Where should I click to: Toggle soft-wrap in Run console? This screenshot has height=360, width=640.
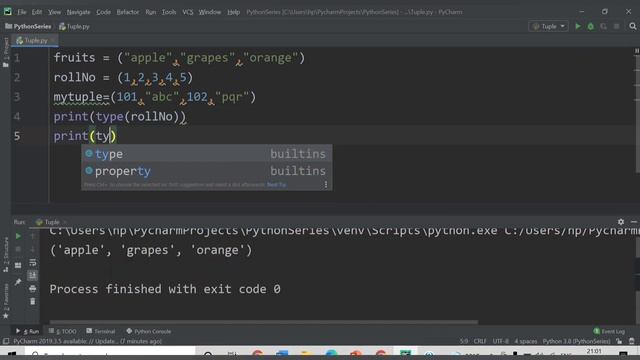tap(33, 262)
